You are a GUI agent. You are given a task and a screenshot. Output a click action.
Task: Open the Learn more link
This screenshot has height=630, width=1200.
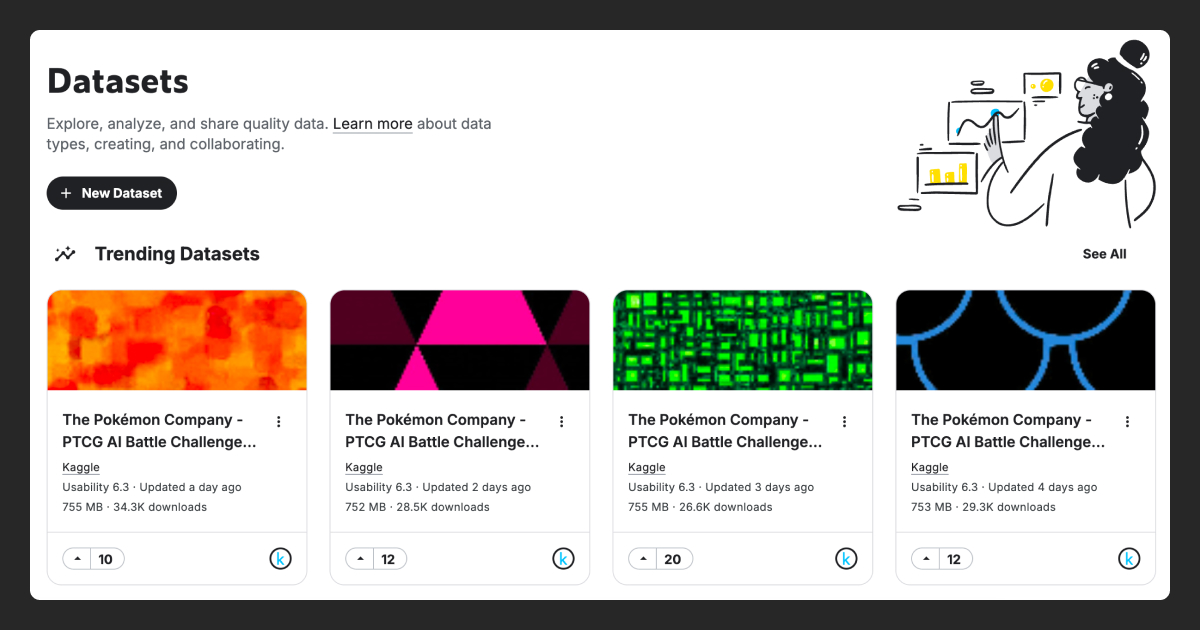point(372,124)
